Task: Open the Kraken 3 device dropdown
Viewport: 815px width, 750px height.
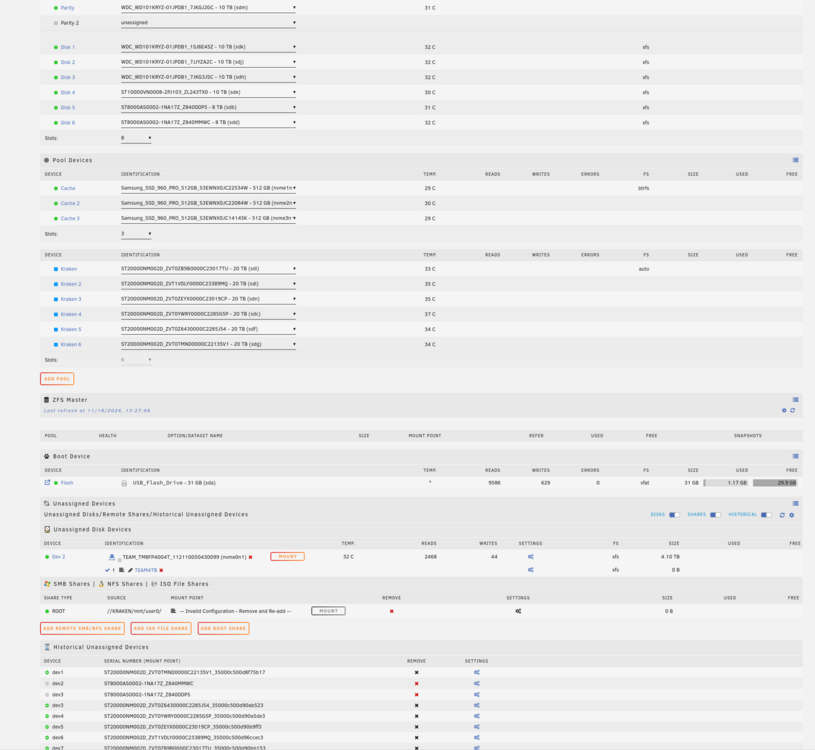Action: tap(208, 299)
